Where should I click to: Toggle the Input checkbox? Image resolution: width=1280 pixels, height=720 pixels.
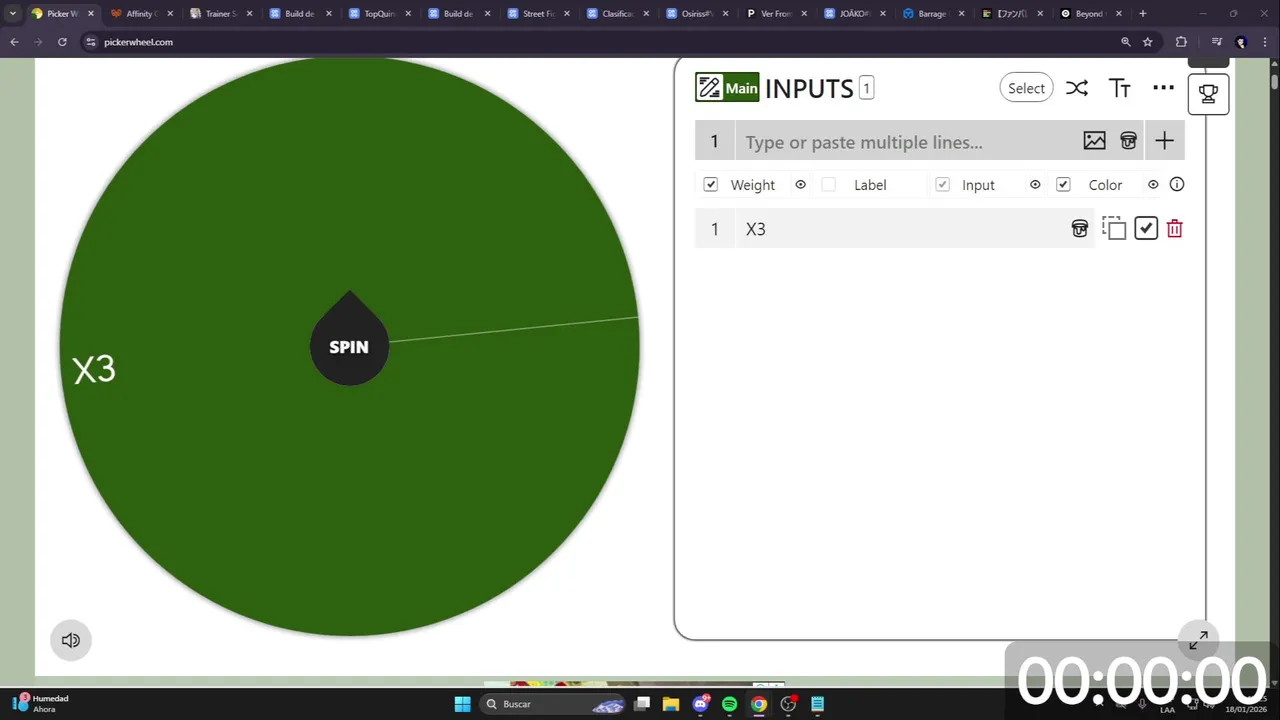[x=942, y=185]
